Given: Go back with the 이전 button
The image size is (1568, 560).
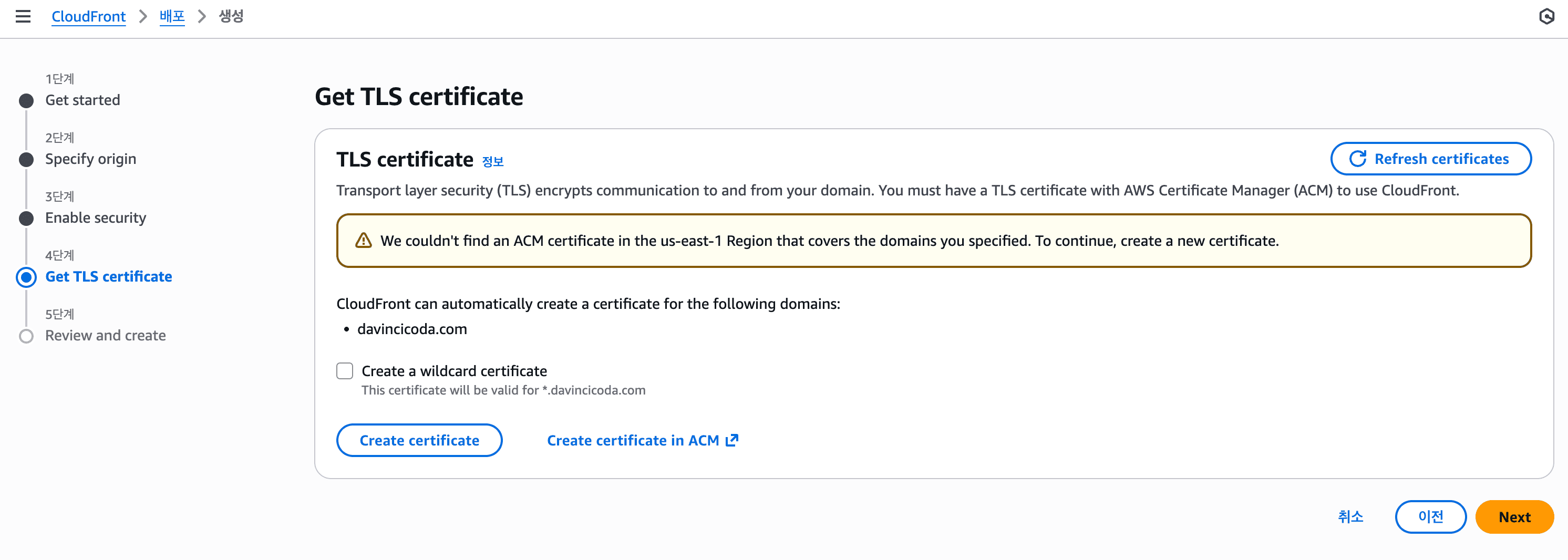Looking at the screenshot, I should click(x=1430, y=517).
